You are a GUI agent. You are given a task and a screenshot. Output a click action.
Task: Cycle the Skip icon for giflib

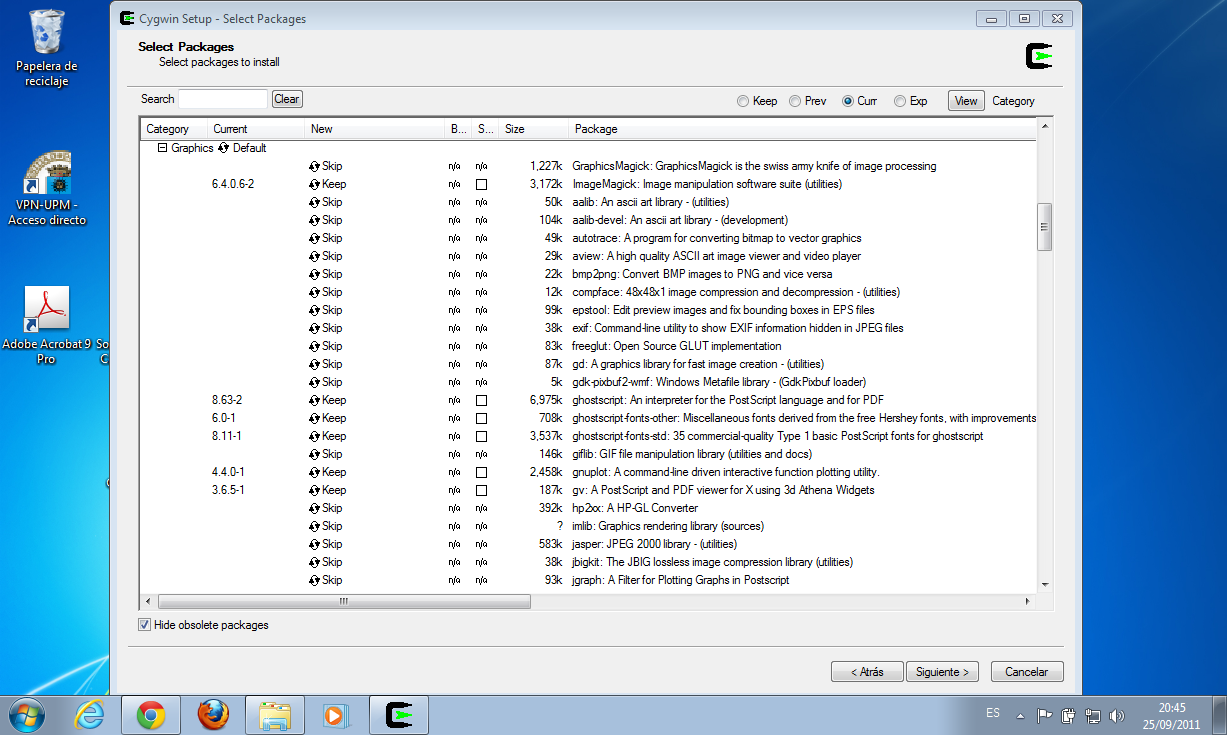tap(315, 455)
